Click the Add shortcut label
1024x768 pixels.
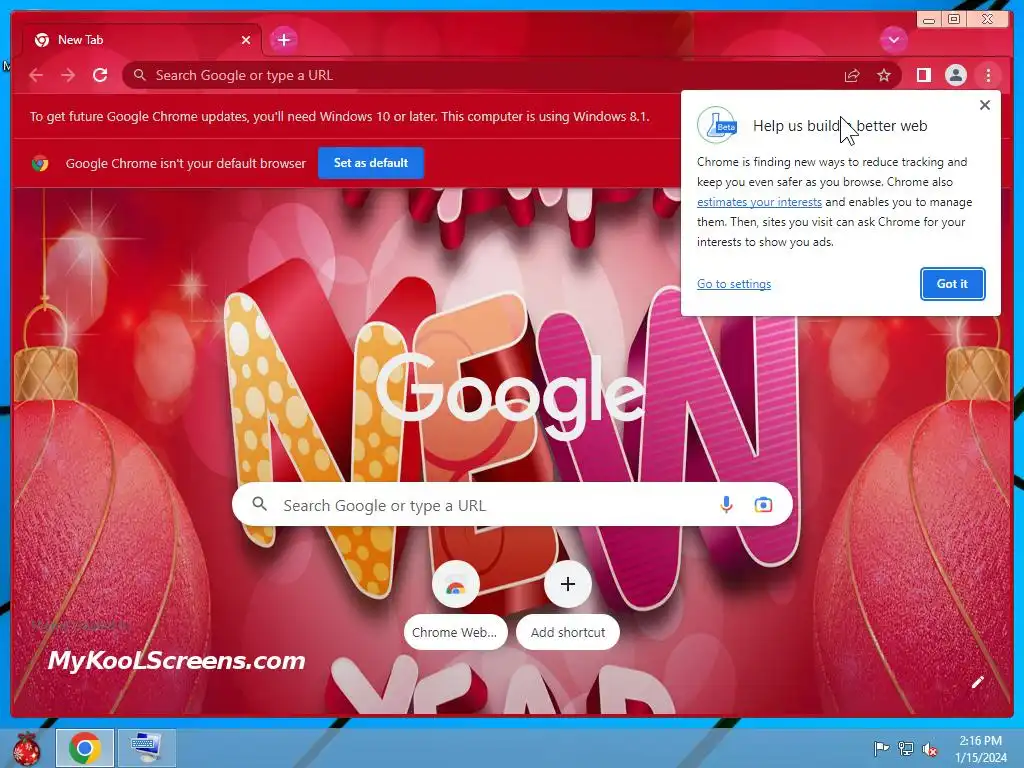point(568,632)
